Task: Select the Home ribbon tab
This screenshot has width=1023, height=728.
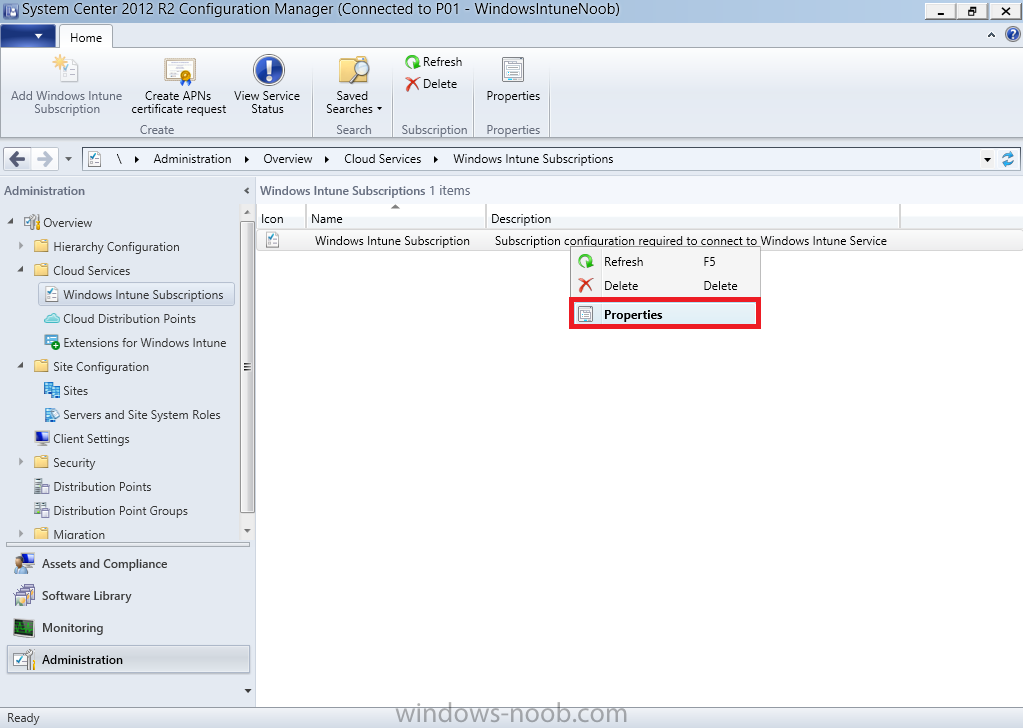Action: tap(85, 37)
